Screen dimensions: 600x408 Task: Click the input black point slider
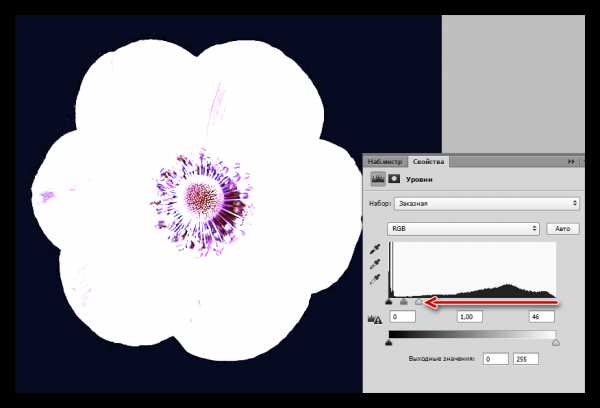click(389, 302)
